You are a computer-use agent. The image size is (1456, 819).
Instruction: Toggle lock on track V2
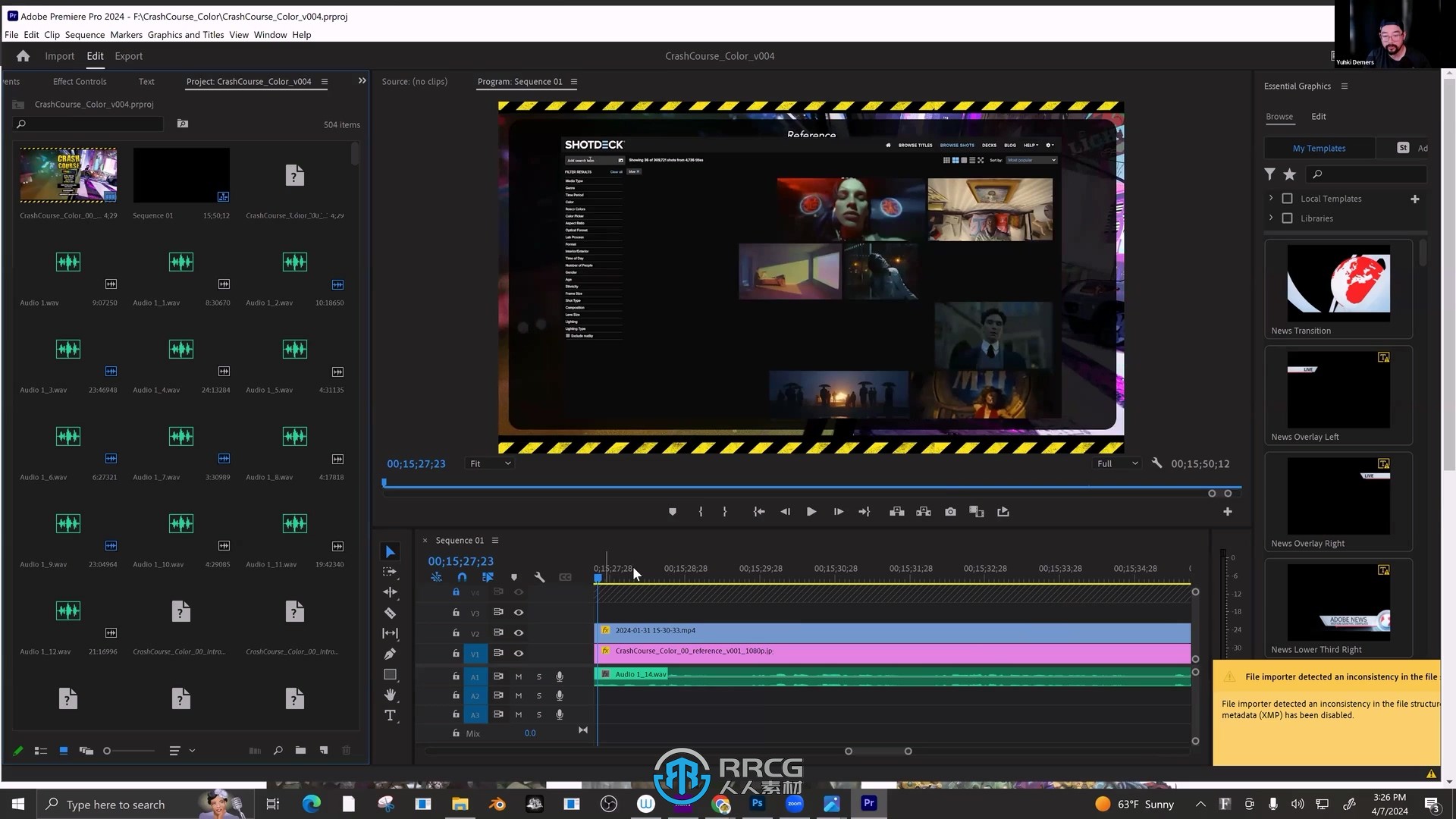456,632
